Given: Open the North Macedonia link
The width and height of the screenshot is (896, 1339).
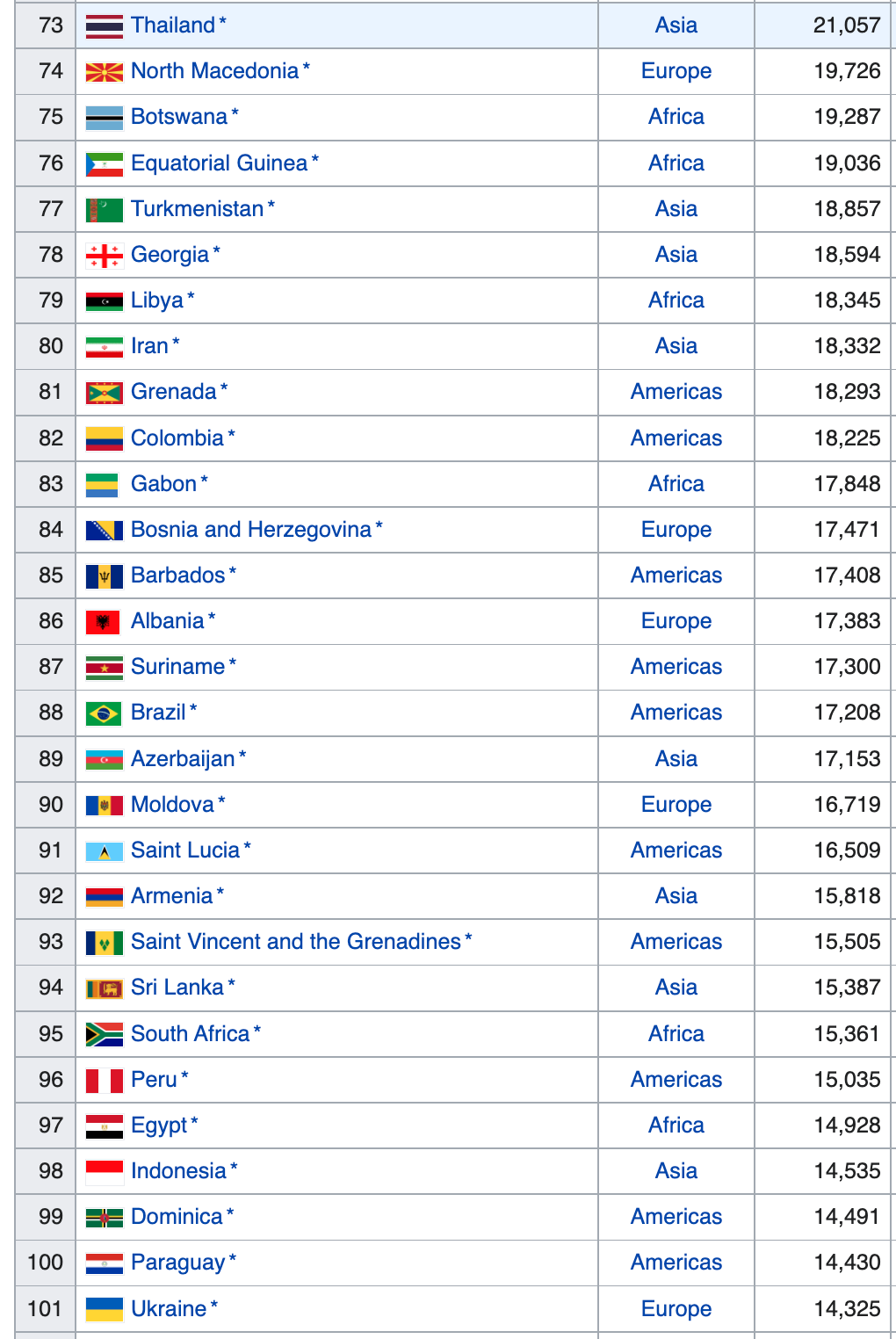Looking at the screenshot, I should point(214,71).
